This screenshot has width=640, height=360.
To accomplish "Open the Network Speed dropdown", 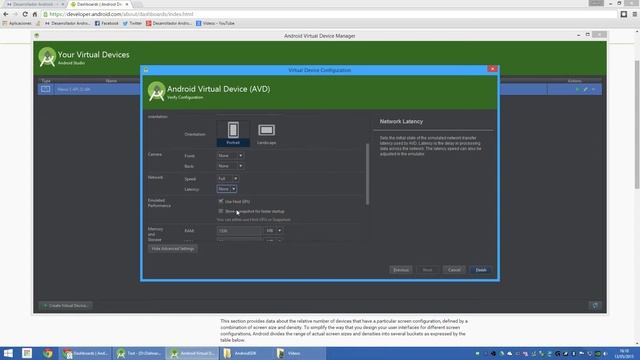I will pyautogui.click(x=228, y=179).
